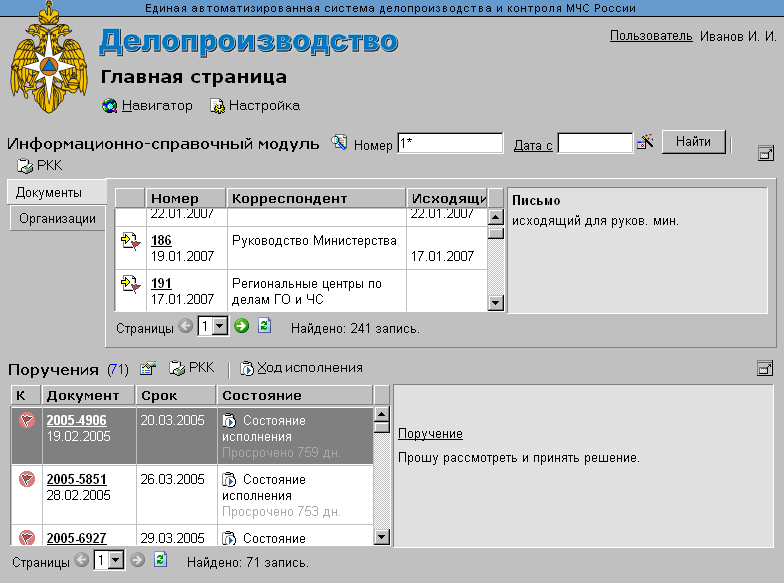Screen dimensions: 784x583
Task: Open the Настройка link
Action: [x=264, y=106]
